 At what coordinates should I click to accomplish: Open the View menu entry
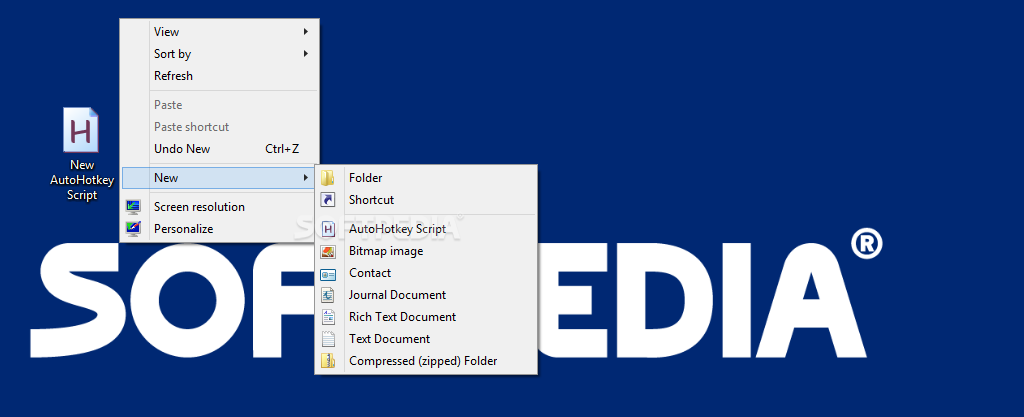tap(219, 31)
